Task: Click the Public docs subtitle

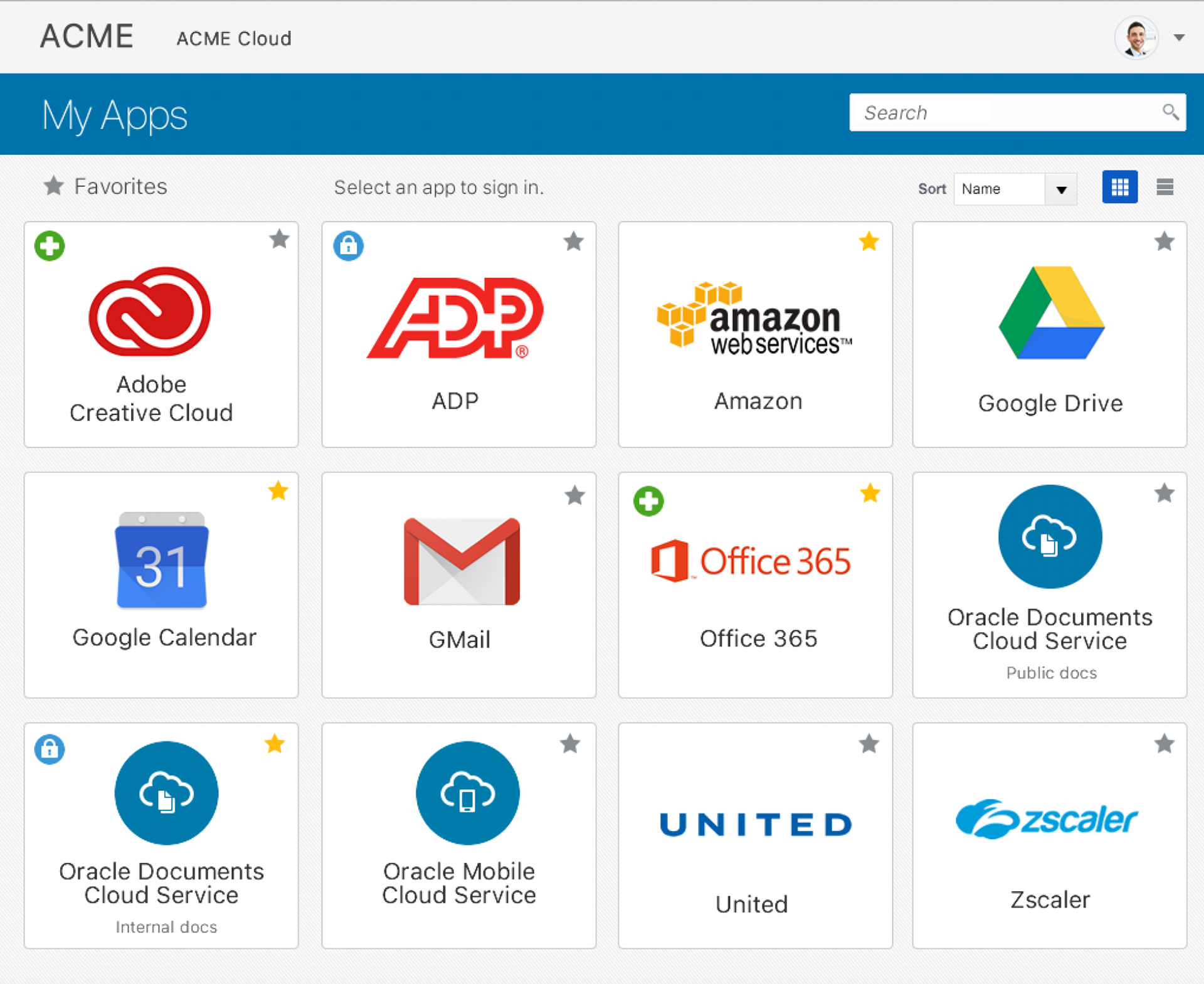Action: click(1052, 673)
